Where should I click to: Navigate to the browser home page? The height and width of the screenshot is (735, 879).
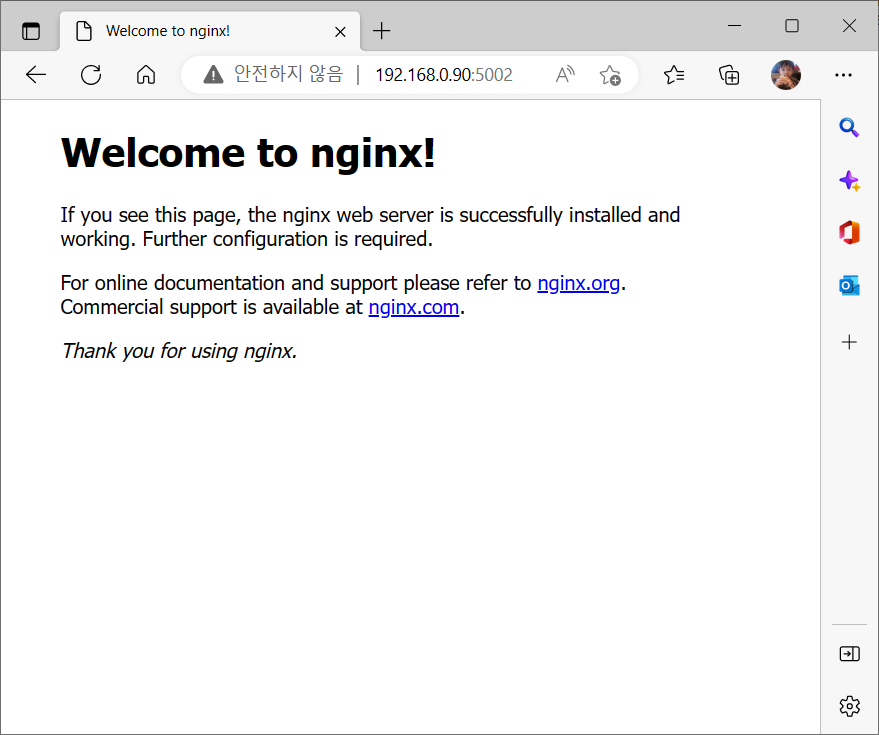pos(145,74)
